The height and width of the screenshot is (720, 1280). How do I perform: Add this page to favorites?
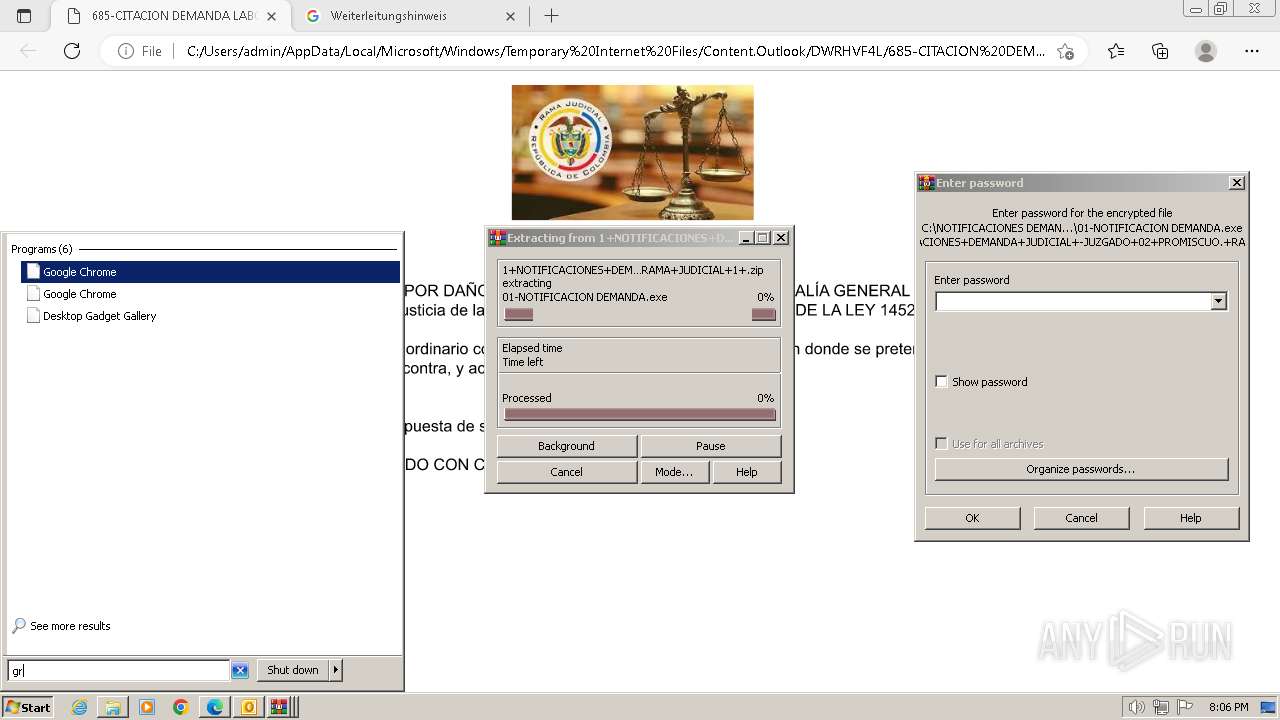point(1065,51)
